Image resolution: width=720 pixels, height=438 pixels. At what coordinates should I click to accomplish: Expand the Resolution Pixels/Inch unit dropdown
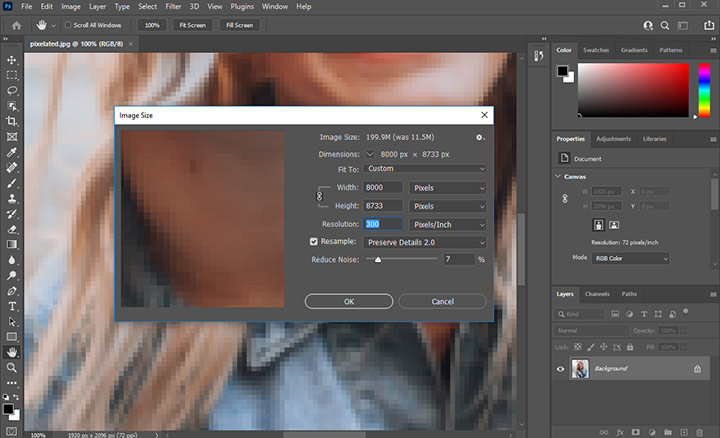coord(447,225)
